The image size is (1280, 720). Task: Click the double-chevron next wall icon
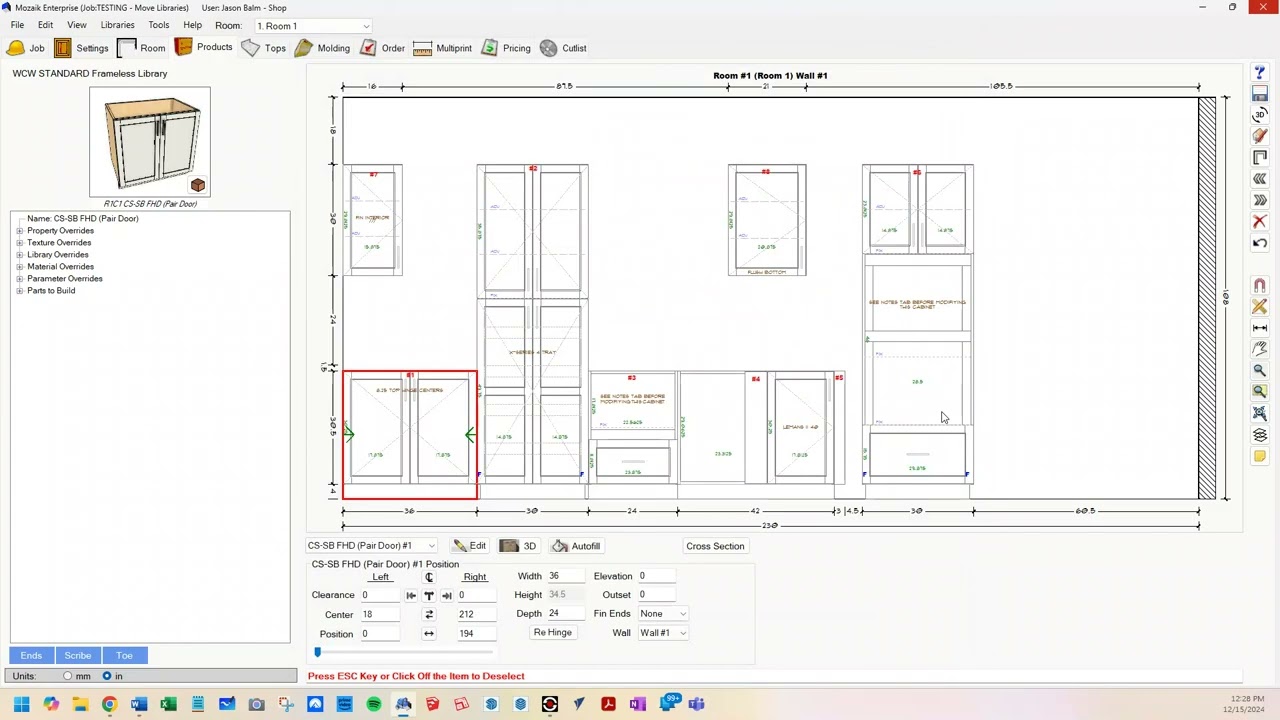[1259, 200]
